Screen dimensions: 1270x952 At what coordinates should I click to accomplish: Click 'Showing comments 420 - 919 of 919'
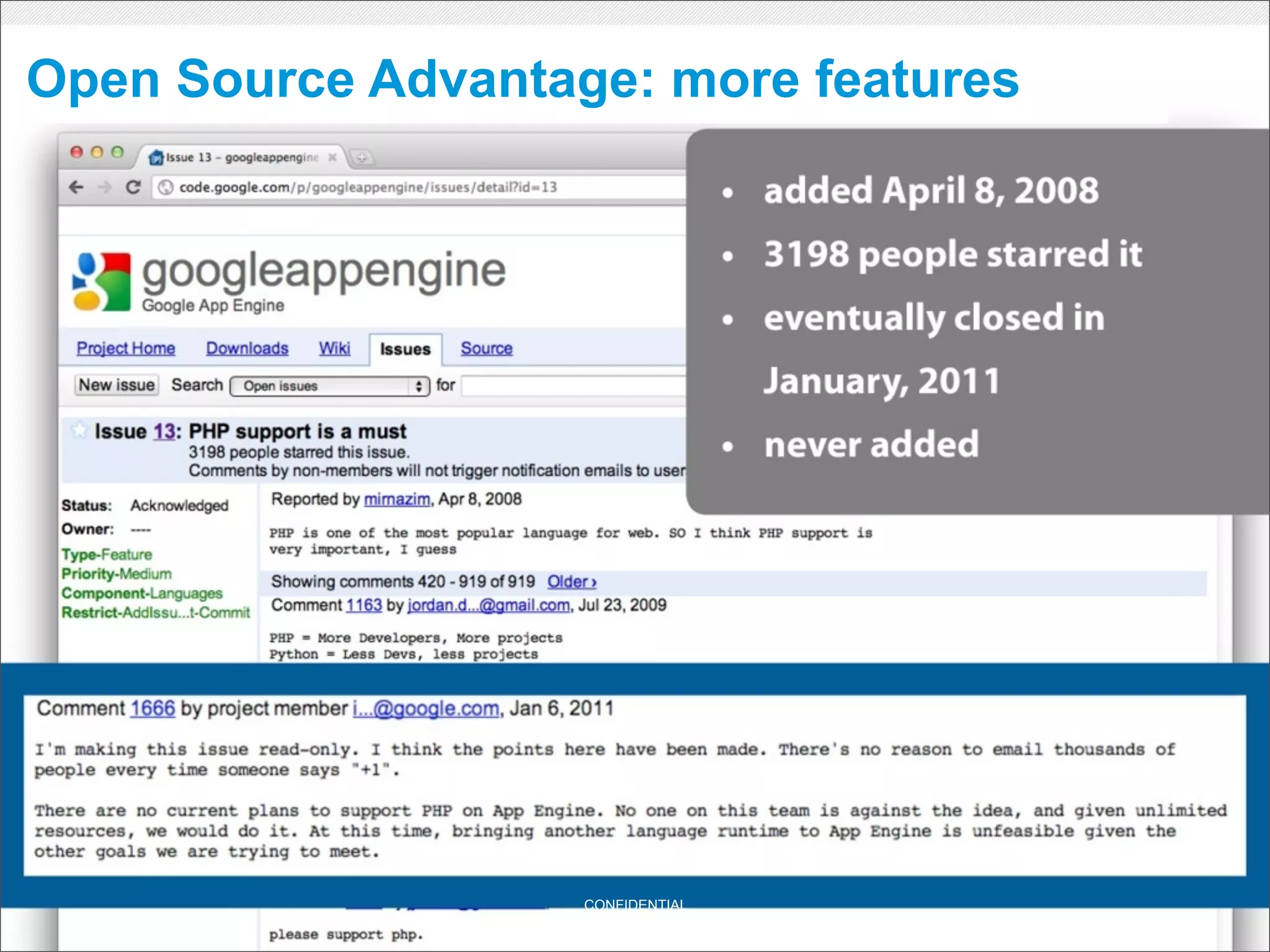pos(403,582)
